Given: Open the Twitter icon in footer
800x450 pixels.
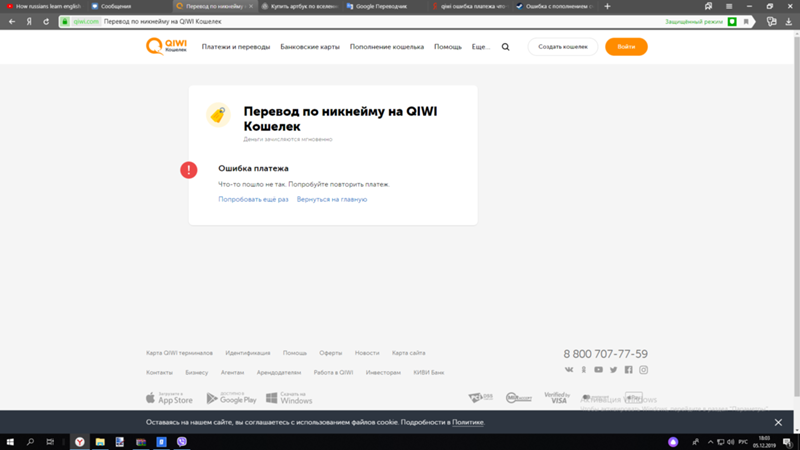Looking at the screenshot, I should pos(614,370).
